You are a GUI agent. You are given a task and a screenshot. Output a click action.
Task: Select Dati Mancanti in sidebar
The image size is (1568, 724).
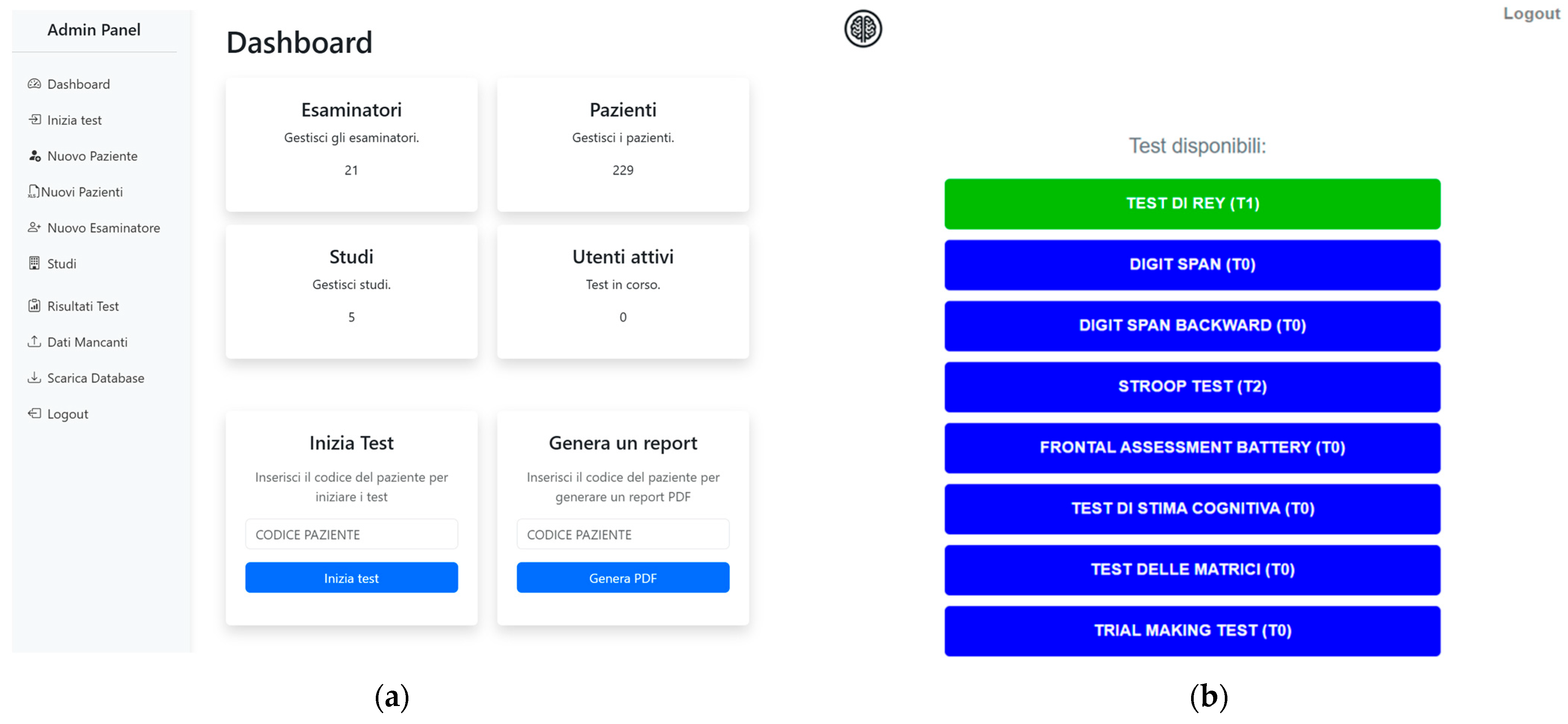[87, 342]
